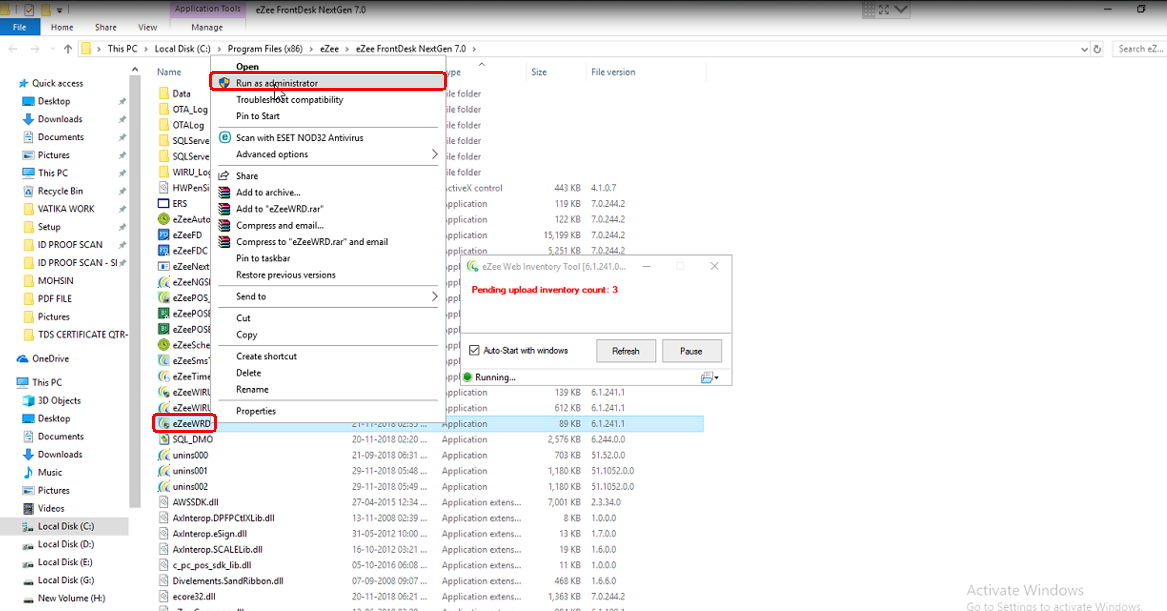Screen dimensions: 1167x611
Task: Click the green Running status indicator
Action: (x=468, y=377)
